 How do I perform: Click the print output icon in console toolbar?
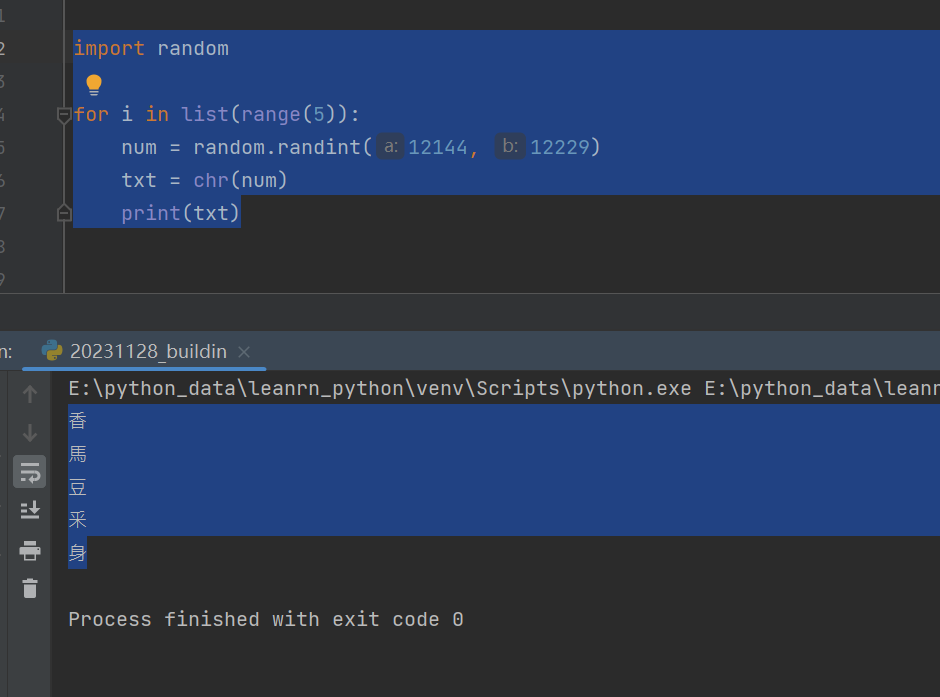point(29,549)
